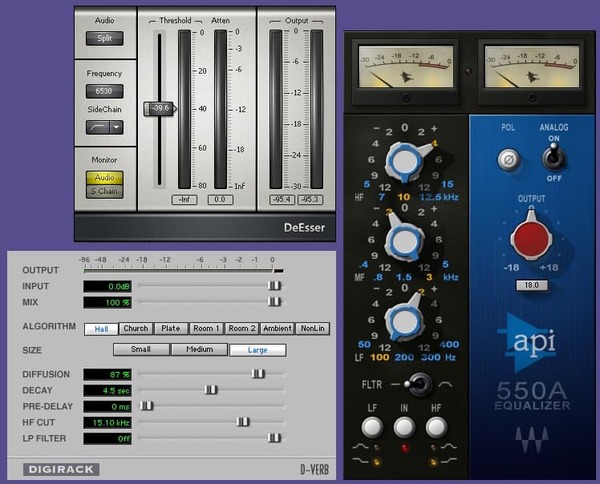Click the SideChain filter shape icon

98,127
